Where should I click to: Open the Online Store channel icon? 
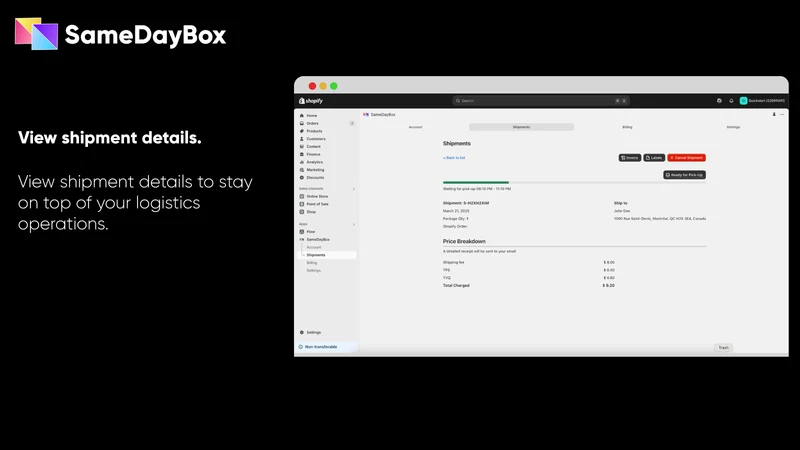302,196
